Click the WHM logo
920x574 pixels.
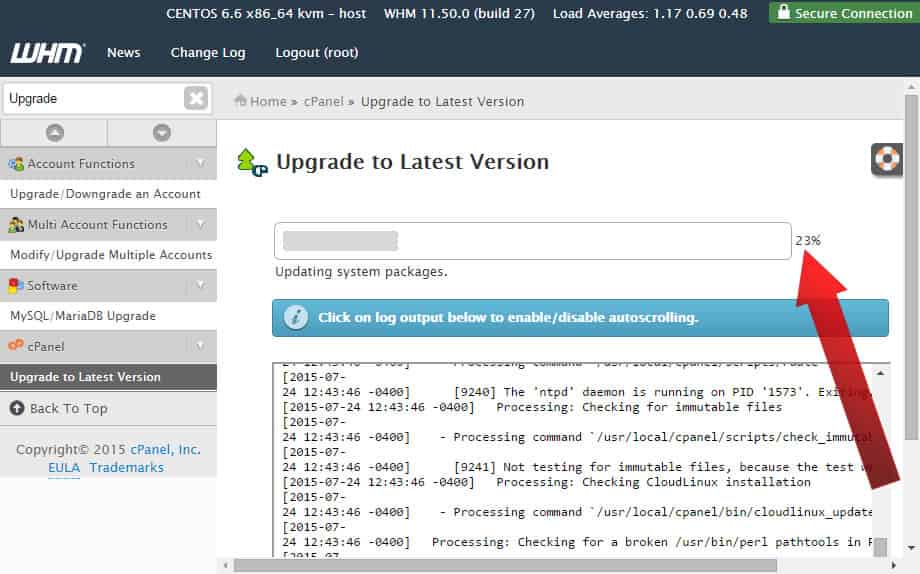point(47,53)
